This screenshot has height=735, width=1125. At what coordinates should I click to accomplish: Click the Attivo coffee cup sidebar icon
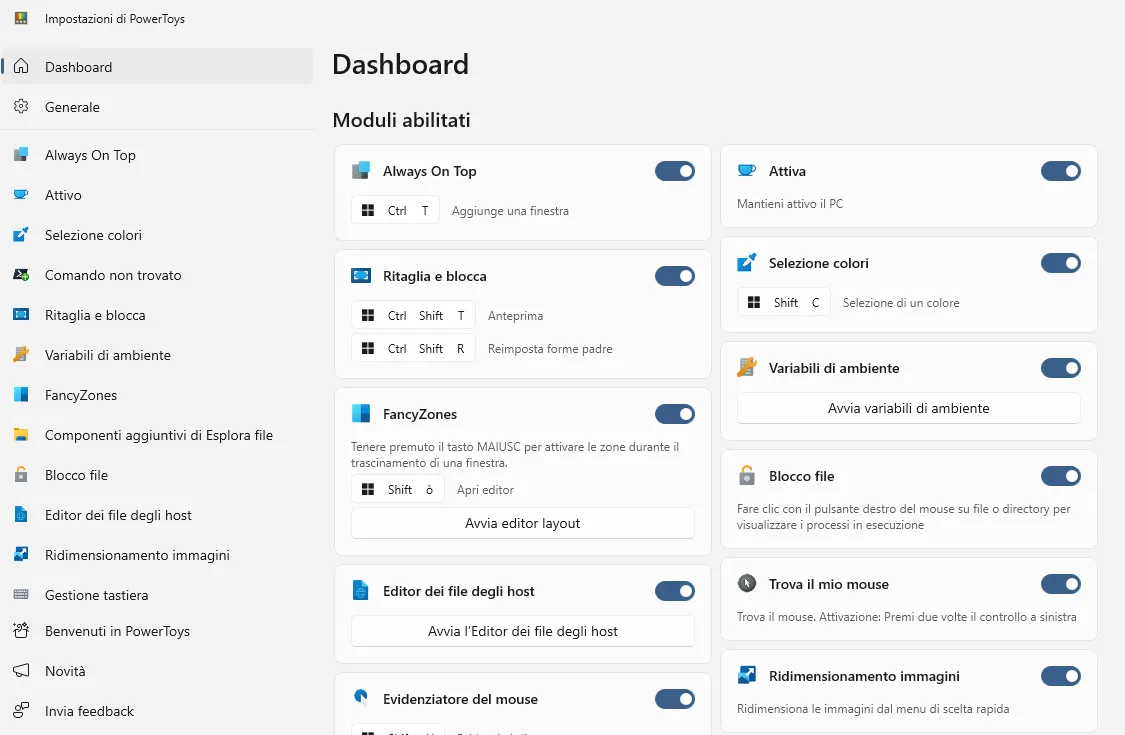coord(22,195)
